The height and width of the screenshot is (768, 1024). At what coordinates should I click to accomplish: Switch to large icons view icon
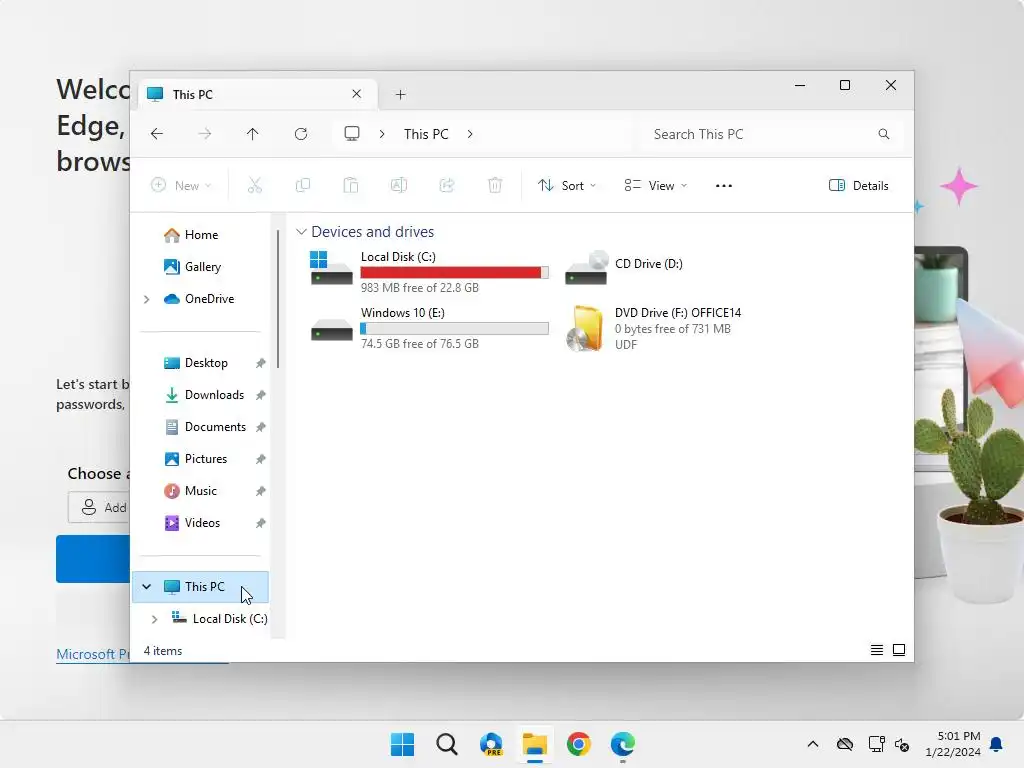[x=899, y=650]
